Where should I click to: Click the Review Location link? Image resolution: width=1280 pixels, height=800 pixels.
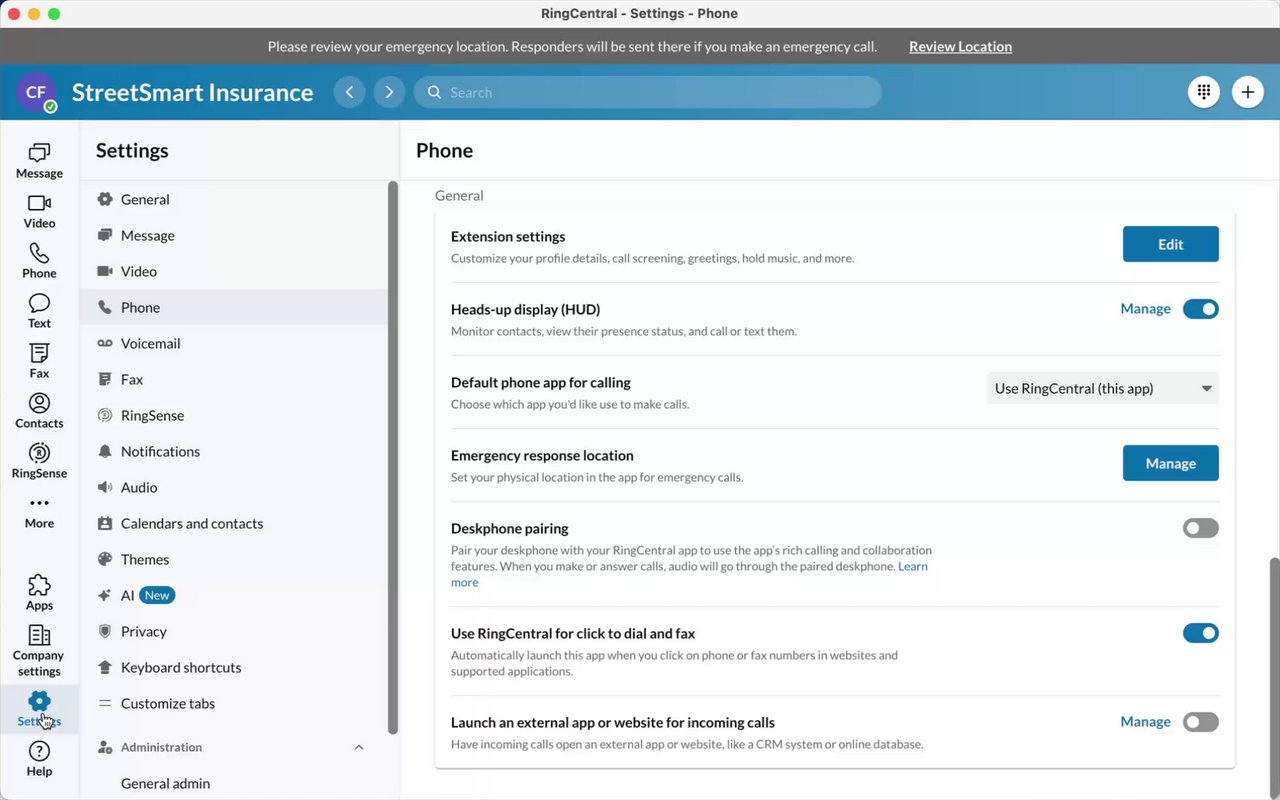[960, 47]
